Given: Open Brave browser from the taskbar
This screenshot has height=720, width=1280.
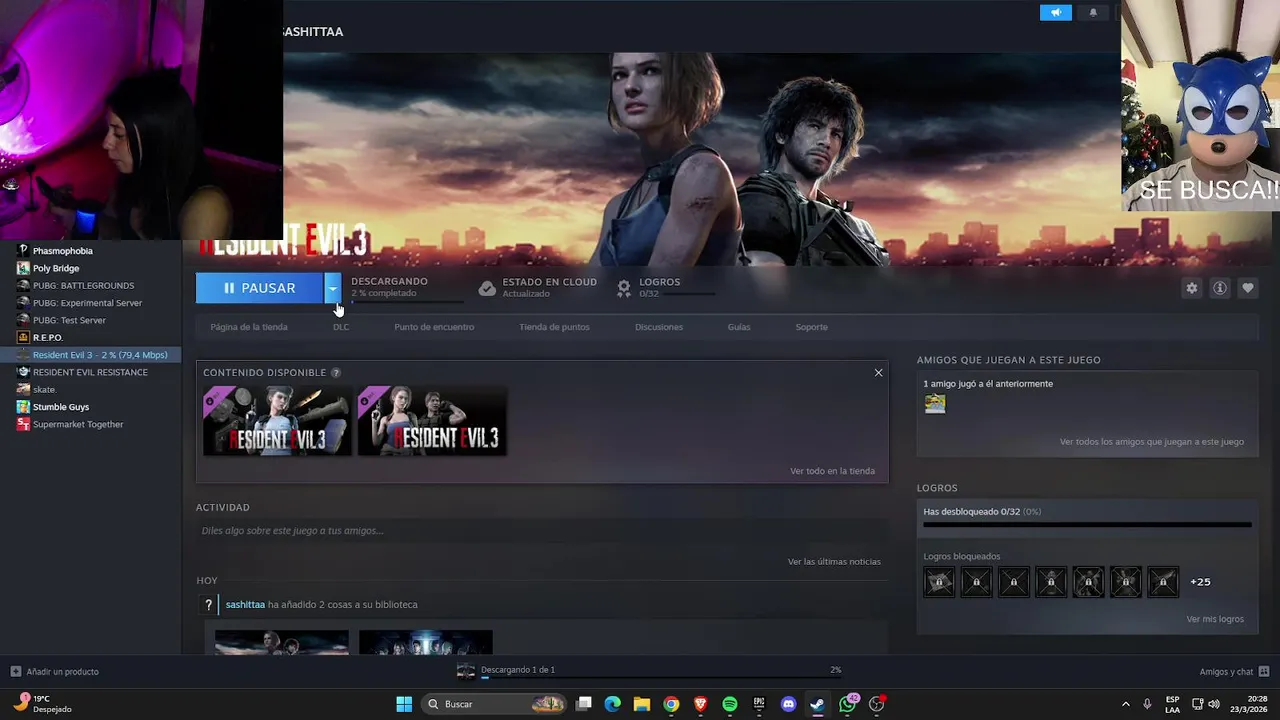Looking at the screenshot, I should (700, 704).
